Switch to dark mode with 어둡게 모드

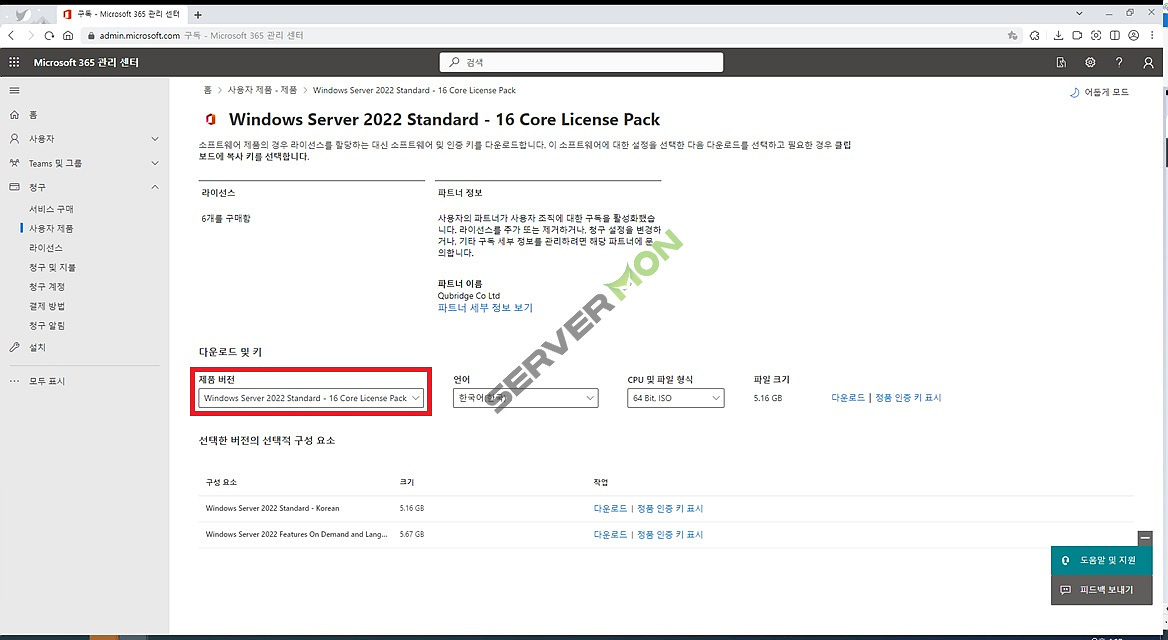(x=1099, y=92)
